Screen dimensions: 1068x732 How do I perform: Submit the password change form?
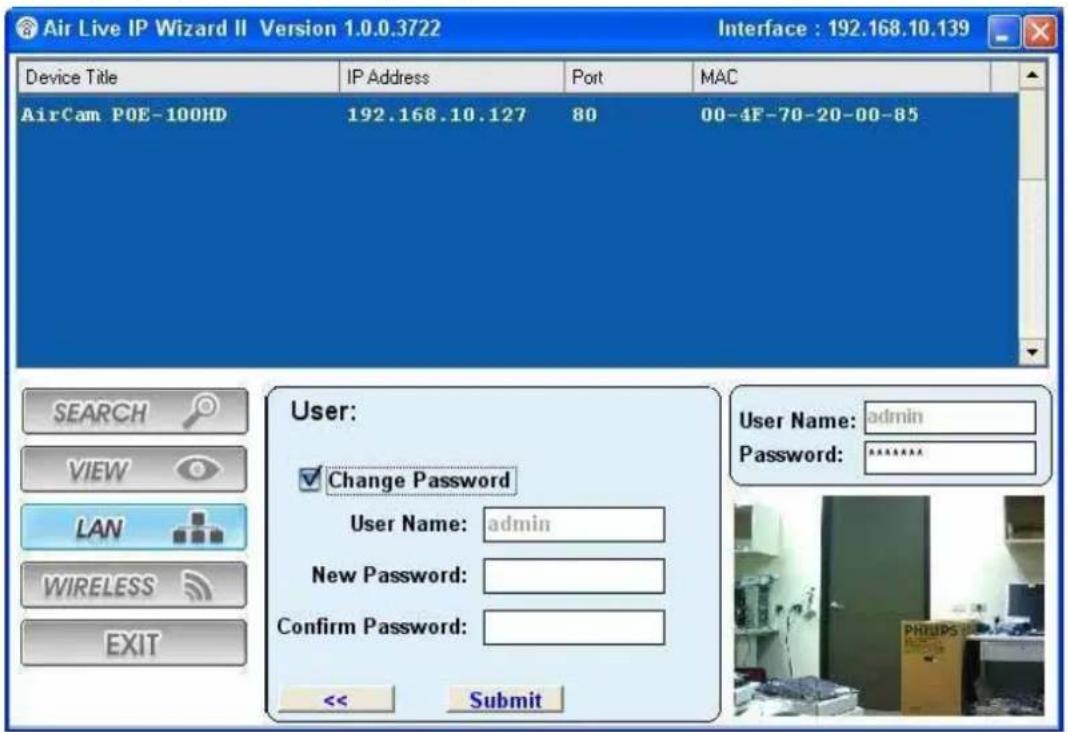coord(505,699)
